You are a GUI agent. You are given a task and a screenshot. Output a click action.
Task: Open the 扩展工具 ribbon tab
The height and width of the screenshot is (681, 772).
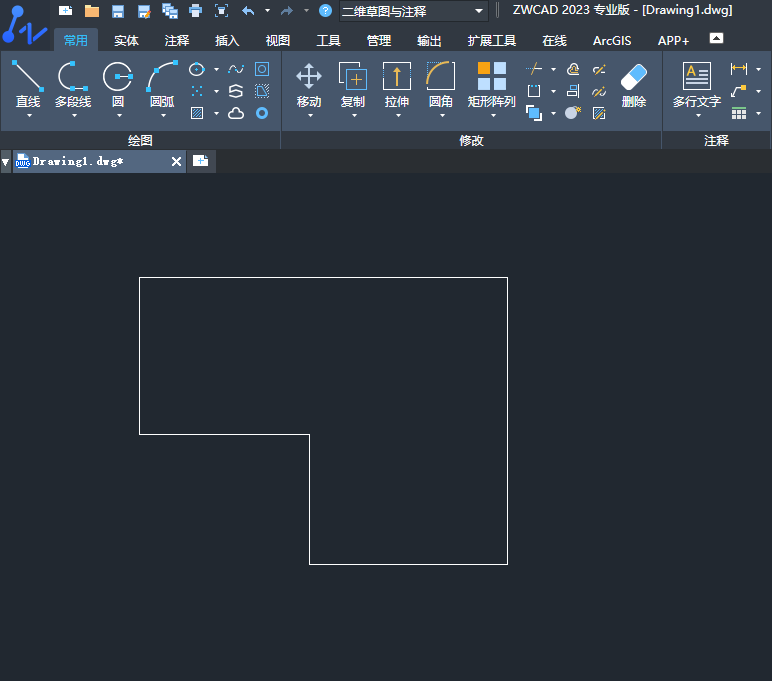click(x=491, y=40)
